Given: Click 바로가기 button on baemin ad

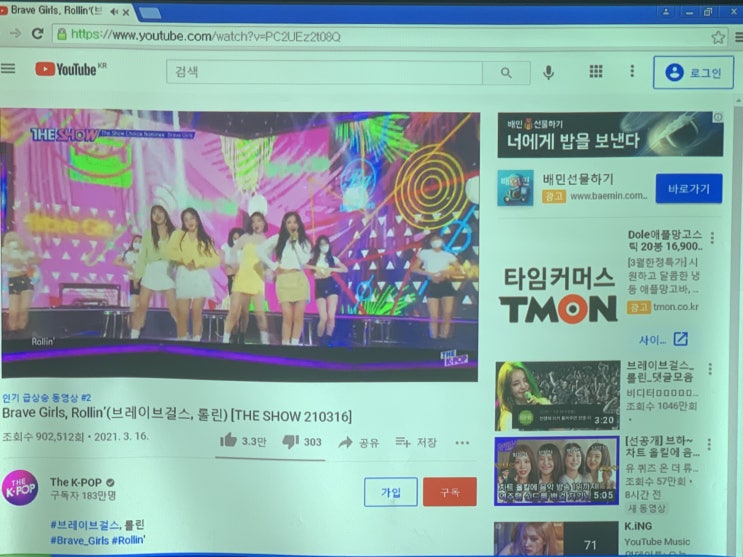Looking at the screenshot, I should pyautogui.click(x=689, y=189).
